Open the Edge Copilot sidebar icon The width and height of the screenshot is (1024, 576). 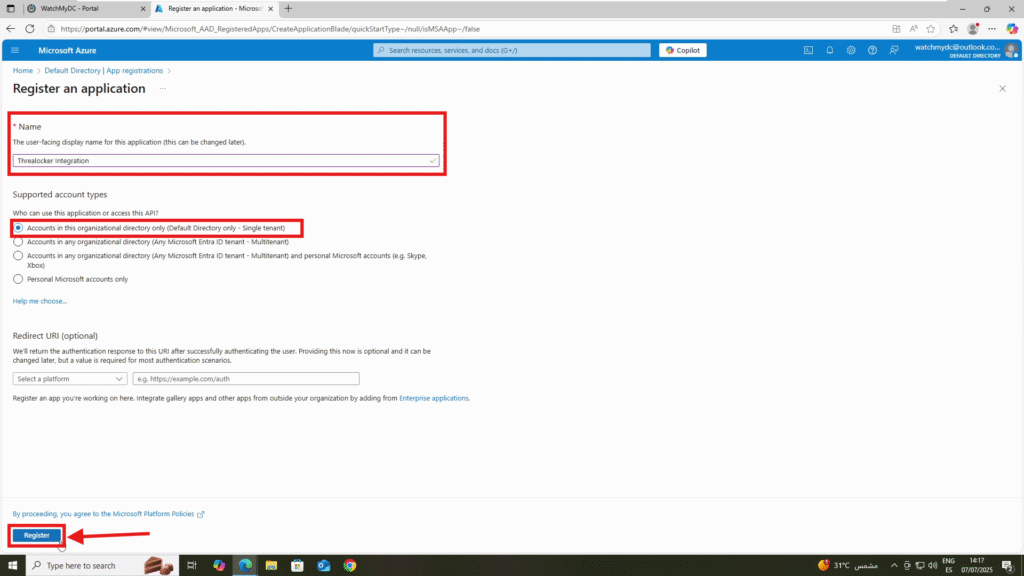pos(1012,29)
